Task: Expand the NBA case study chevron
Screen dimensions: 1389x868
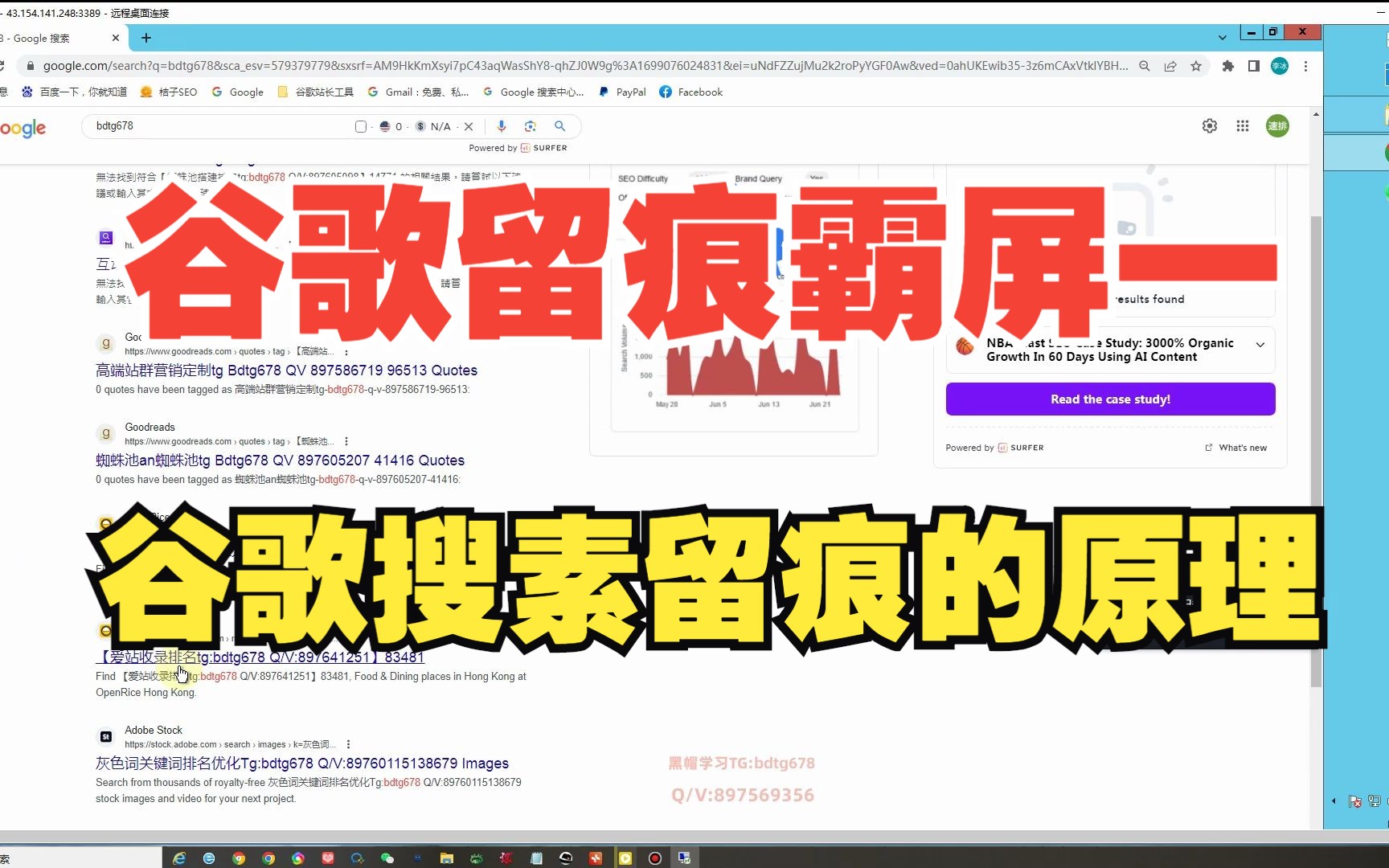Action: tap(1260, 345)
